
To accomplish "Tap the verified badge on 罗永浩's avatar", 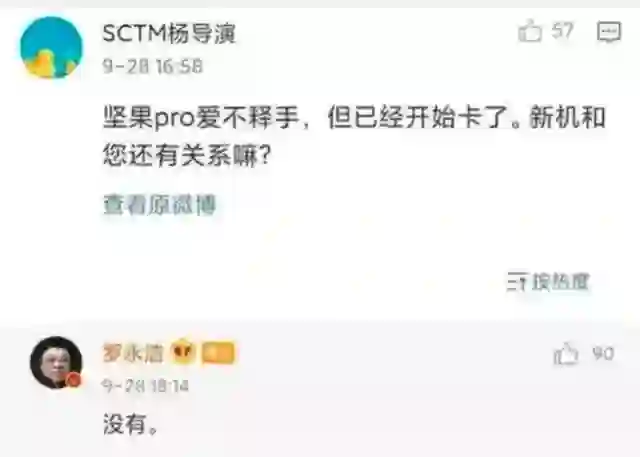I will click(74, 380).
